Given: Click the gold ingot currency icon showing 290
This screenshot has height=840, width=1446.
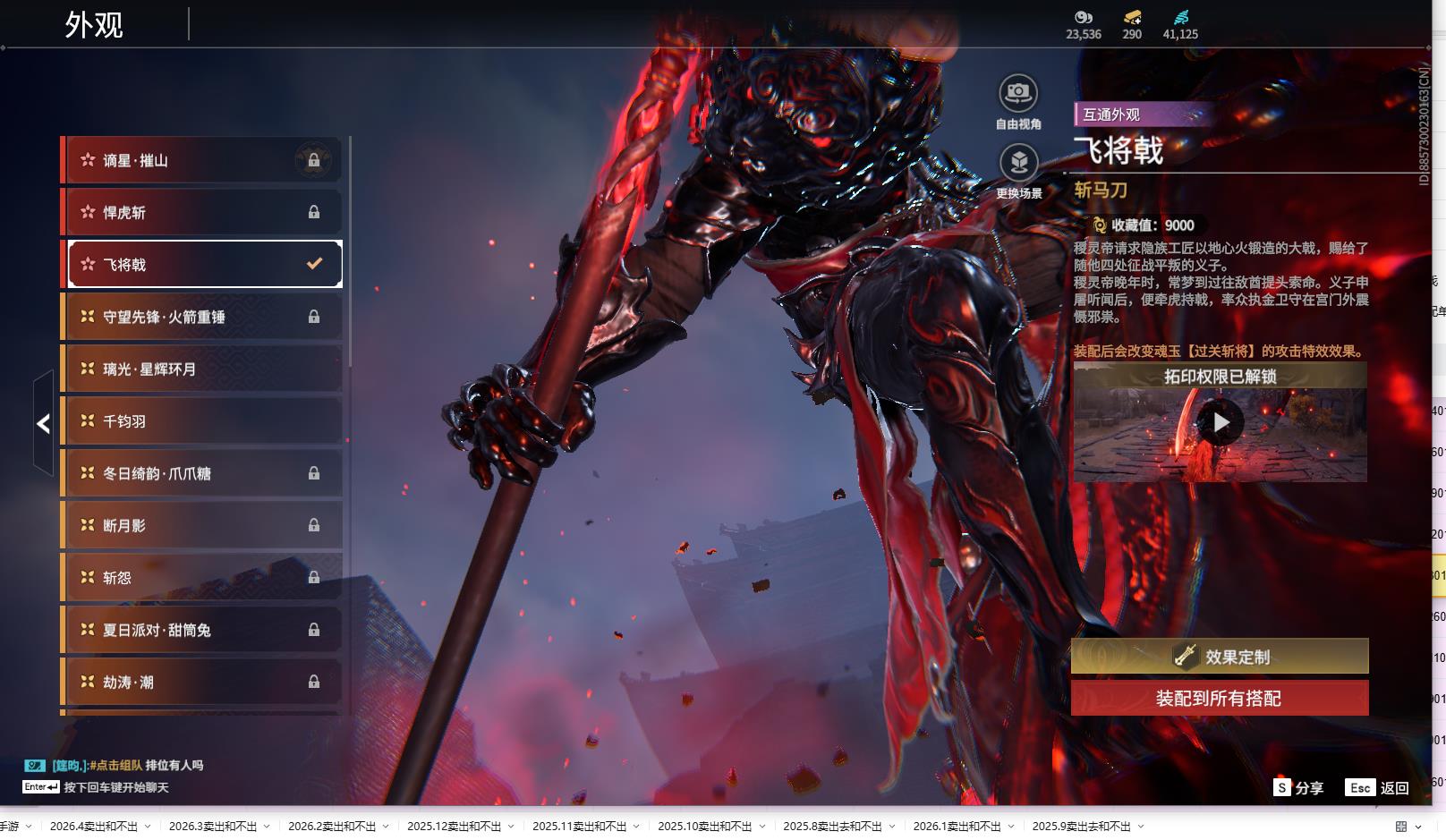Looking at the screenshot, I should [1132, 17].
